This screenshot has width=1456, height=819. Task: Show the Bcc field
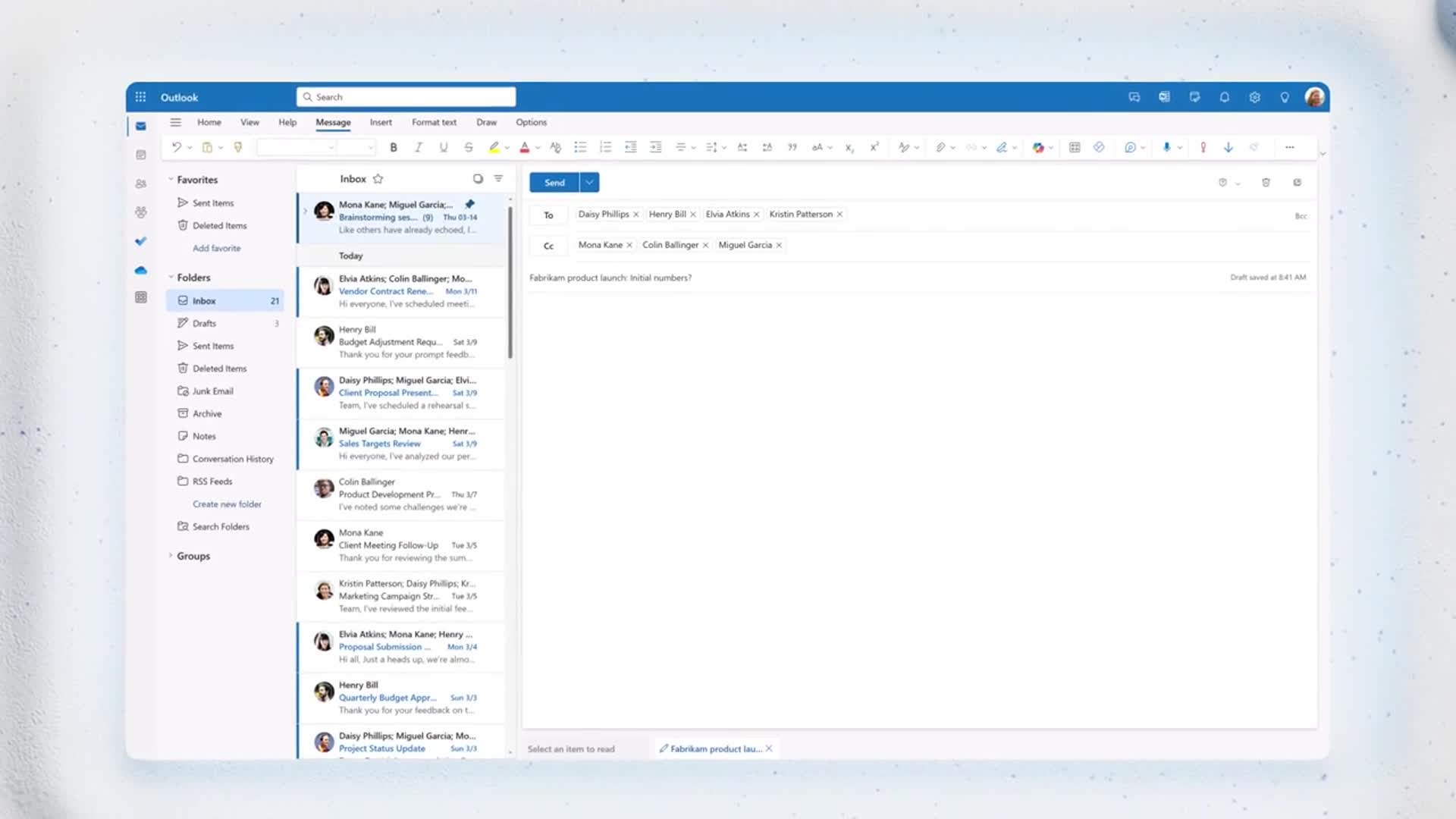click(x=1301, y=216)
